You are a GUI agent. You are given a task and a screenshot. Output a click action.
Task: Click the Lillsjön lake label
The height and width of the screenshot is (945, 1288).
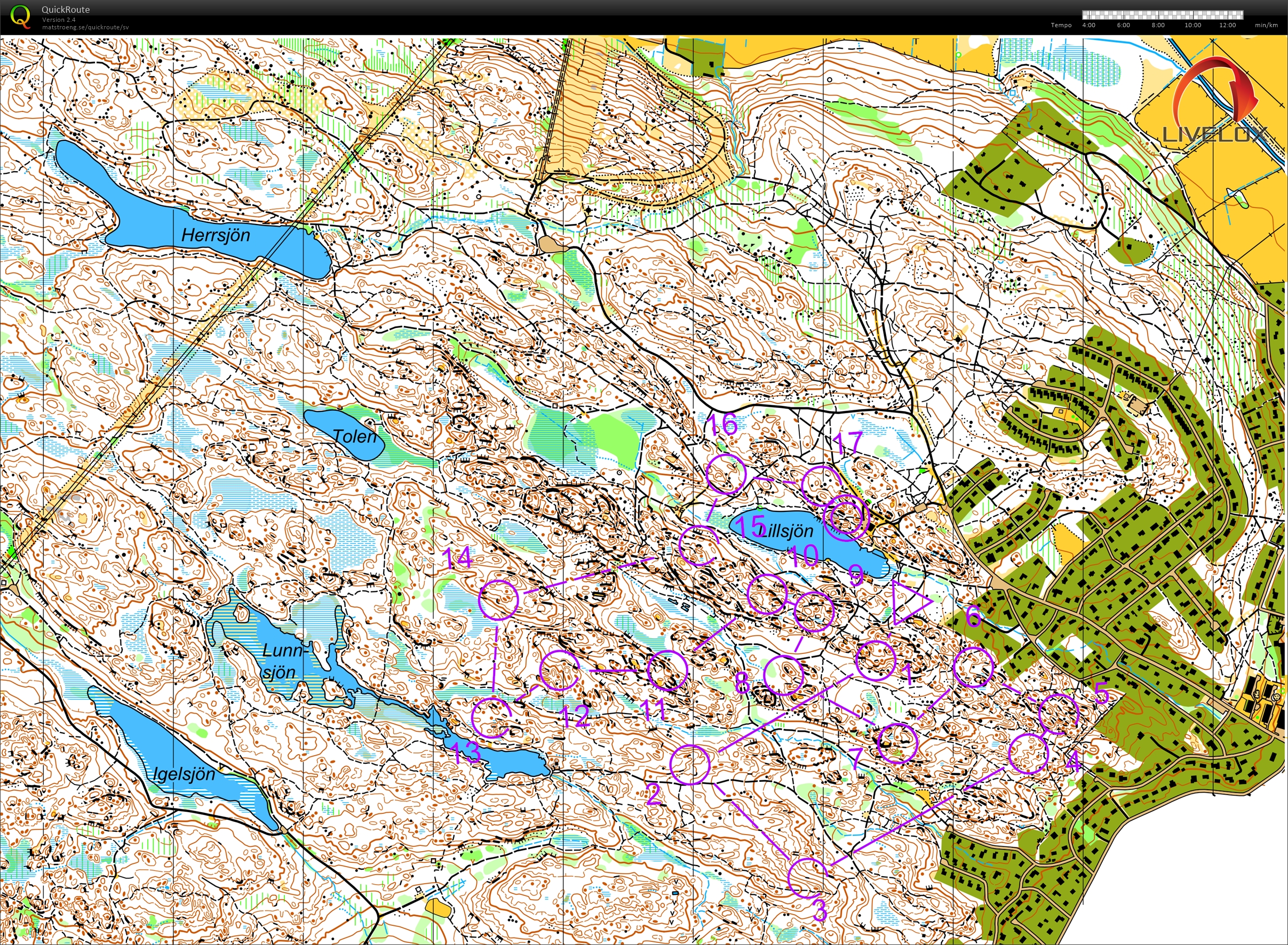point(787,531)
